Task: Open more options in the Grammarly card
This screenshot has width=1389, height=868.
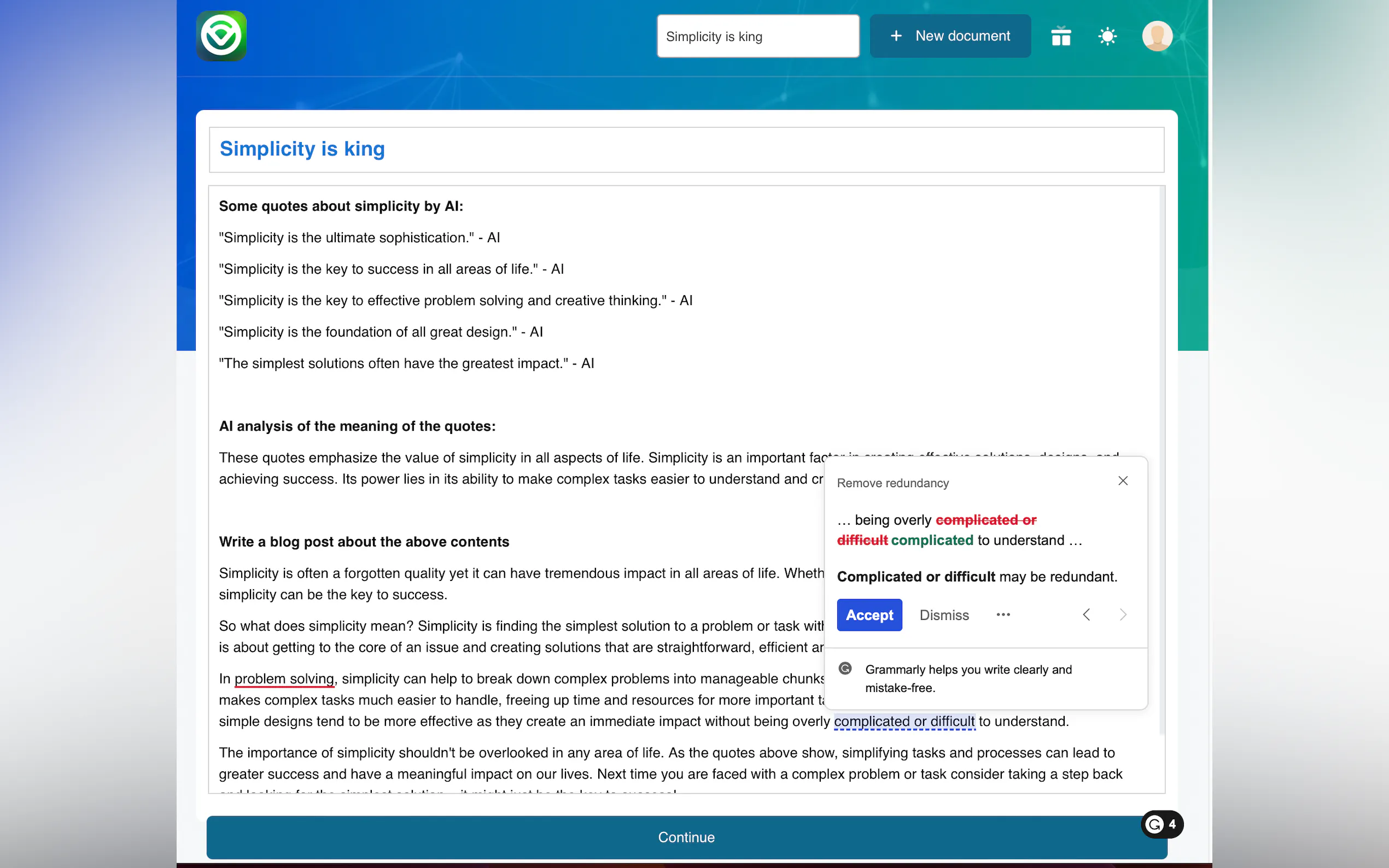Action: coord(1003,615)
